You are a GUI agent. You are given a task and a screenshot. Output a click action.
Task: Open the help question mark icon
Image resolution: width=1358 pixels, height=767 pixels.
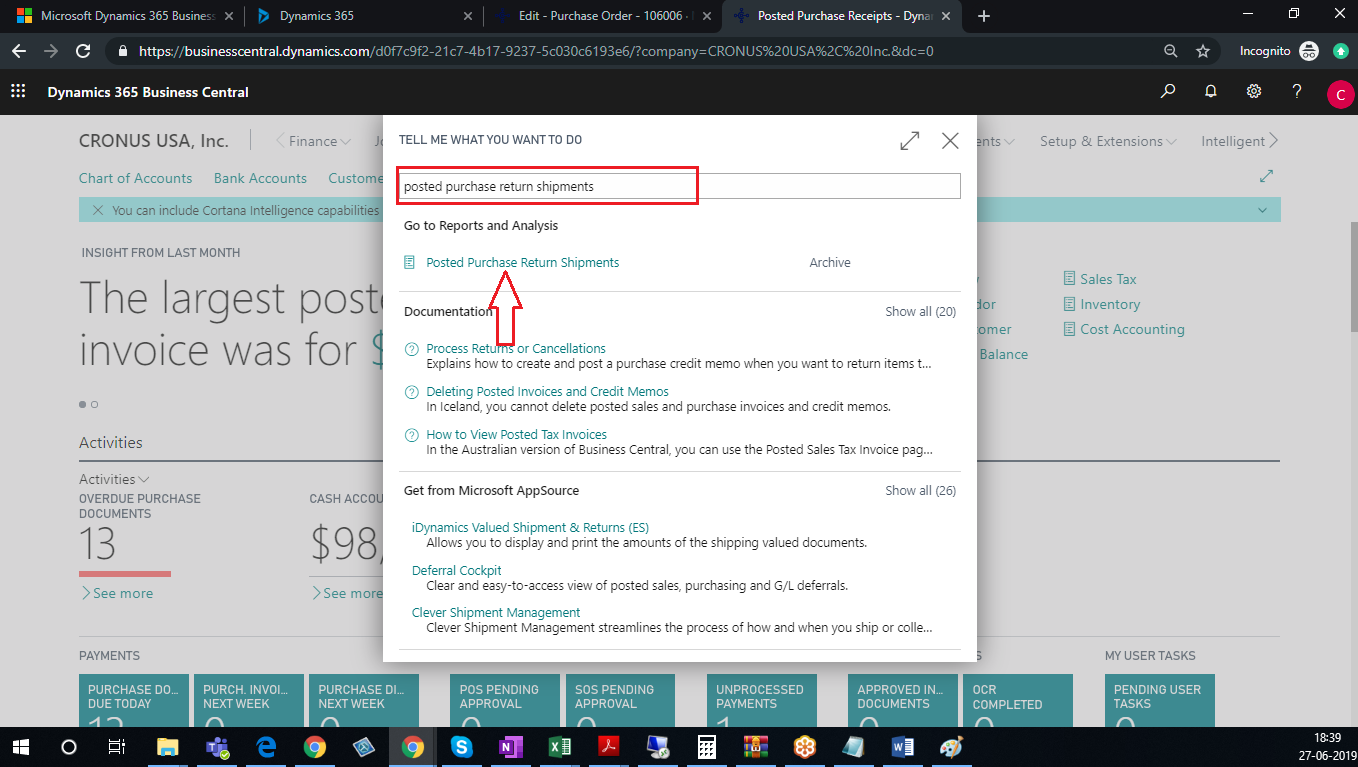click(x=1297, y=91)
